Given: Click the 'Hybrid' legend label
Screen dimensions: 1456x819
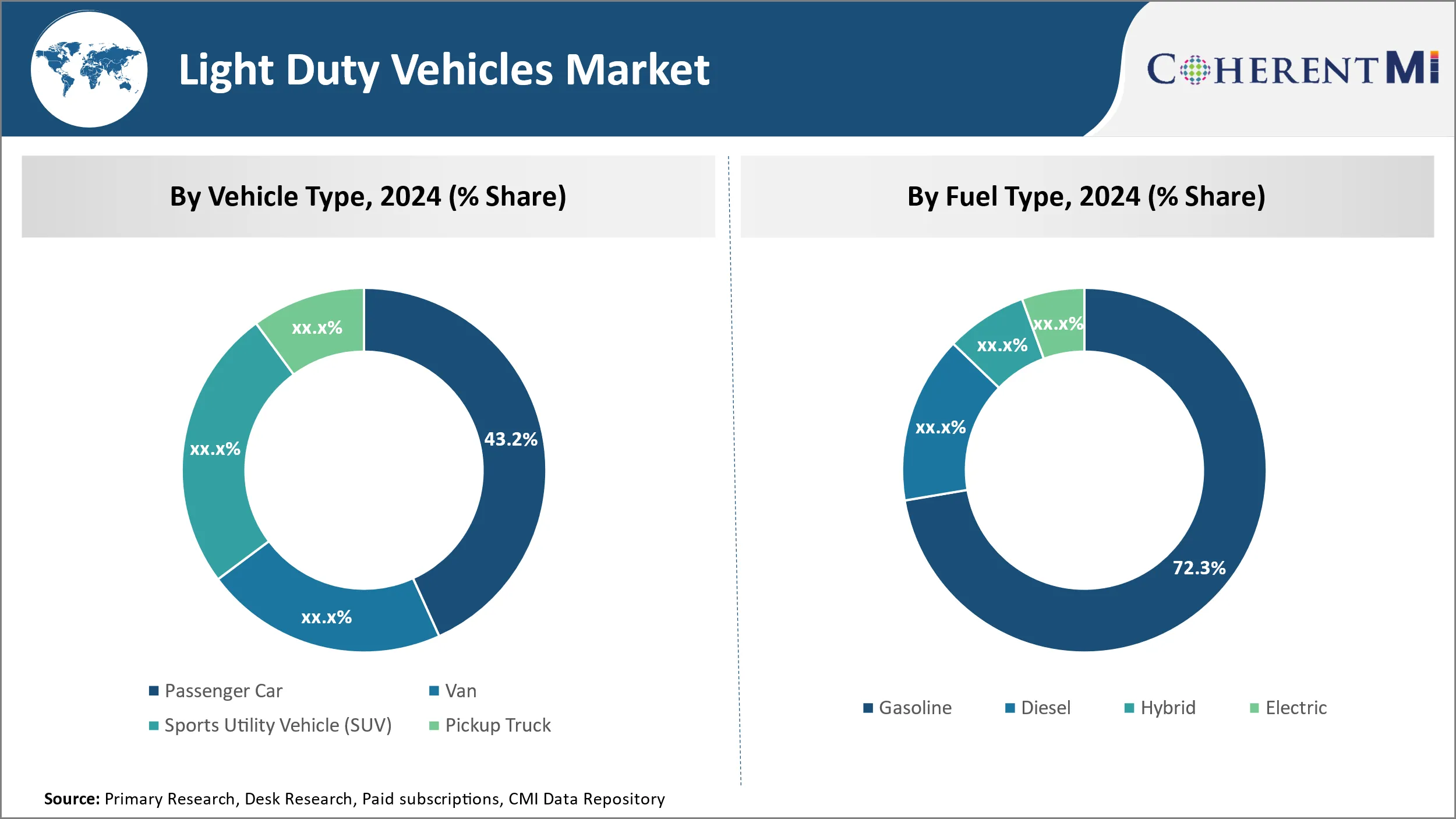Looking at the screenshot, I should pos(1168,708).
